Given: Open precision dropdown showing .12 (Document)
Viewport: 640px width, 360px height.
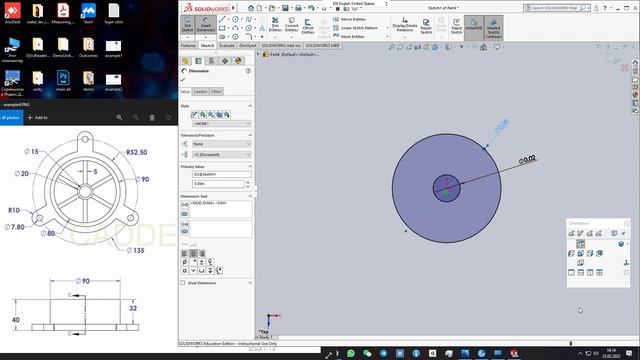Looking at the screenshot, I should tap(222, 155).
